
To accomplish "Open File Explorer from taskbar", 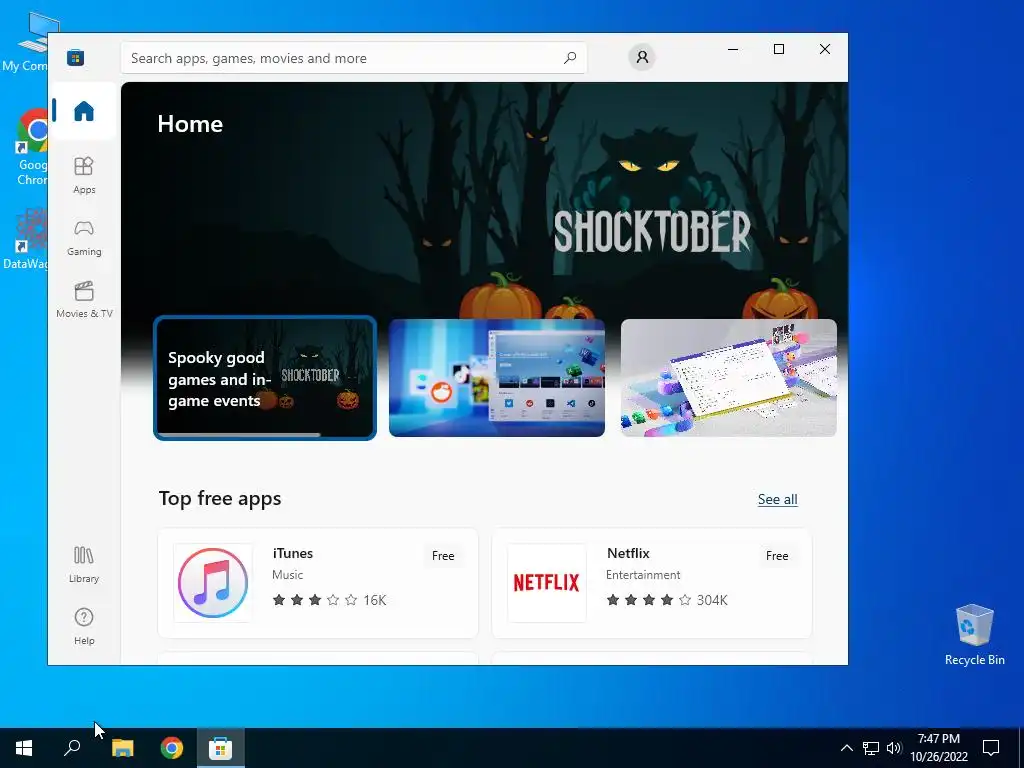I will coord(122,748).
